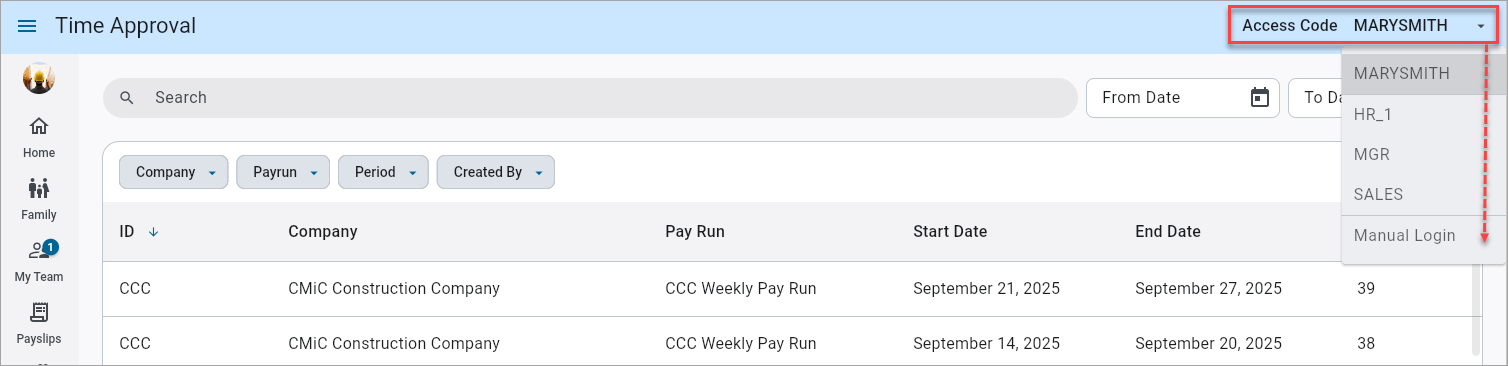
Task: Sort by the ID column arrow
Action: coord(153,232)
